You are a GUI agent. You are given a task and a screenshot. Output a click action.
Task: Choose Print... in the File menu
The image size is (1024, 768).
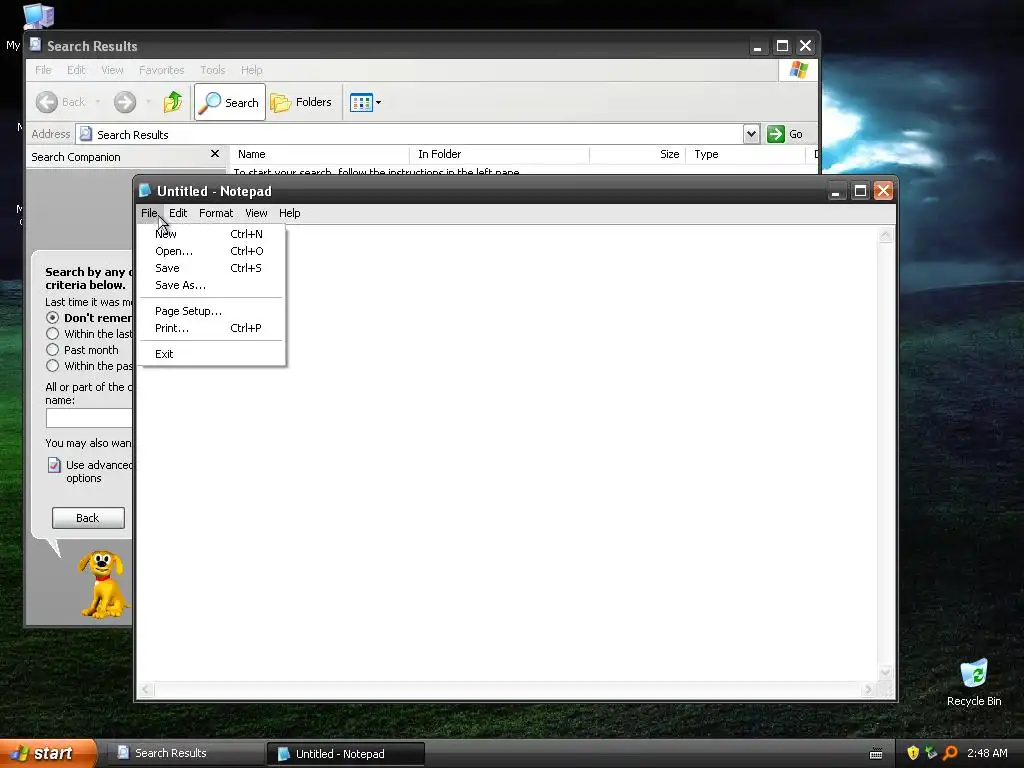coord(212,328)
